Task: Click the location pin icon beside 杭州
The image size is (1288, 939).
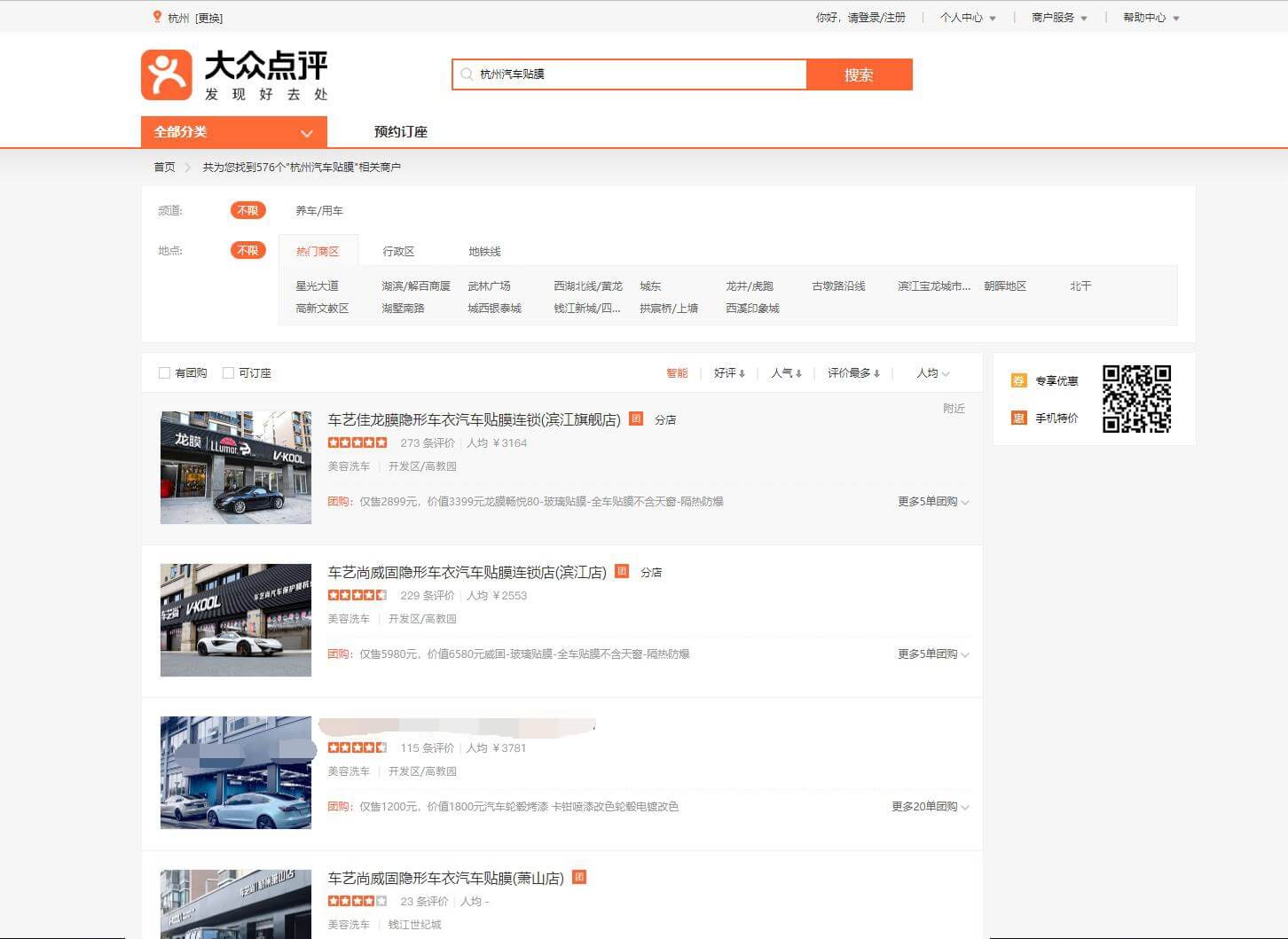Action: pyautogui.click(x=157, y=17)
